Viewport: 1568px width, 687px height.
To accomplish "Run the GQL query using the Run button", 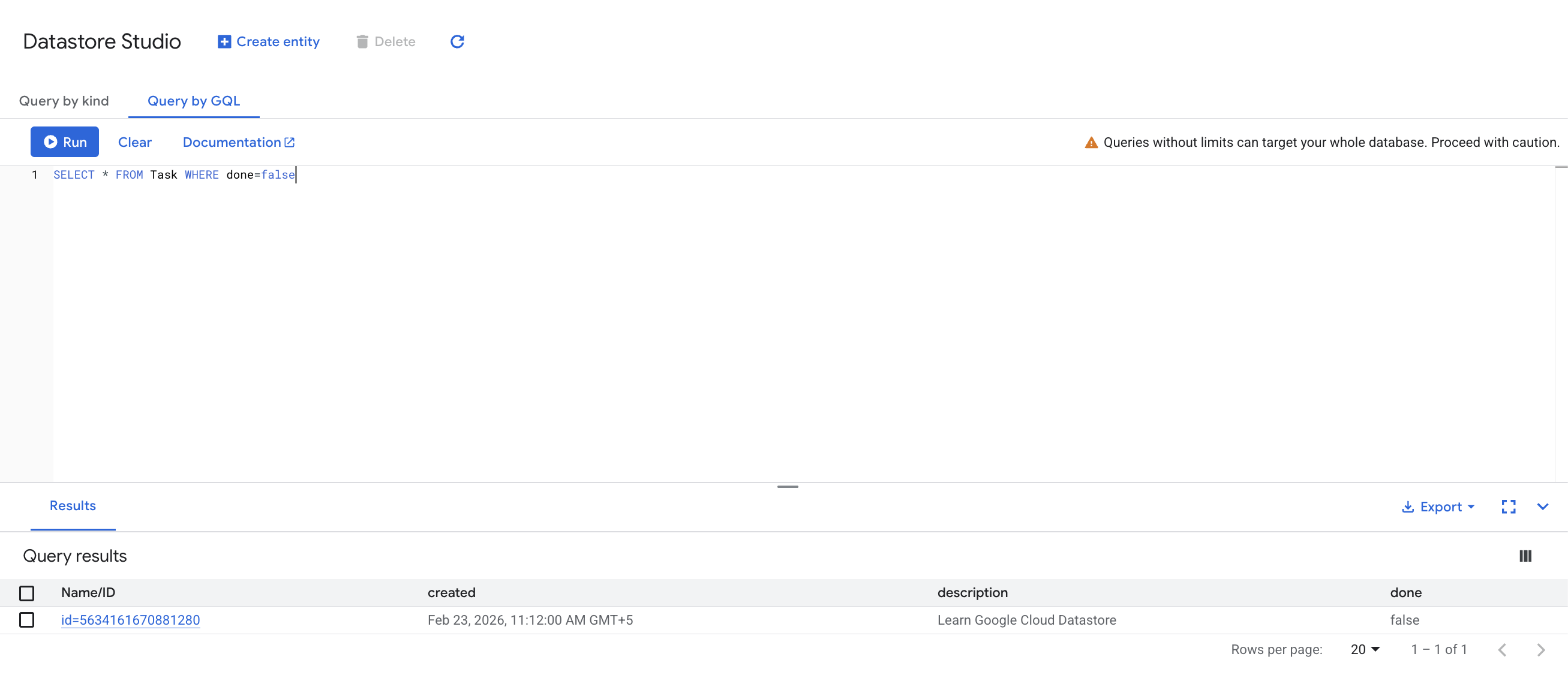I will [x=65, y=142].
